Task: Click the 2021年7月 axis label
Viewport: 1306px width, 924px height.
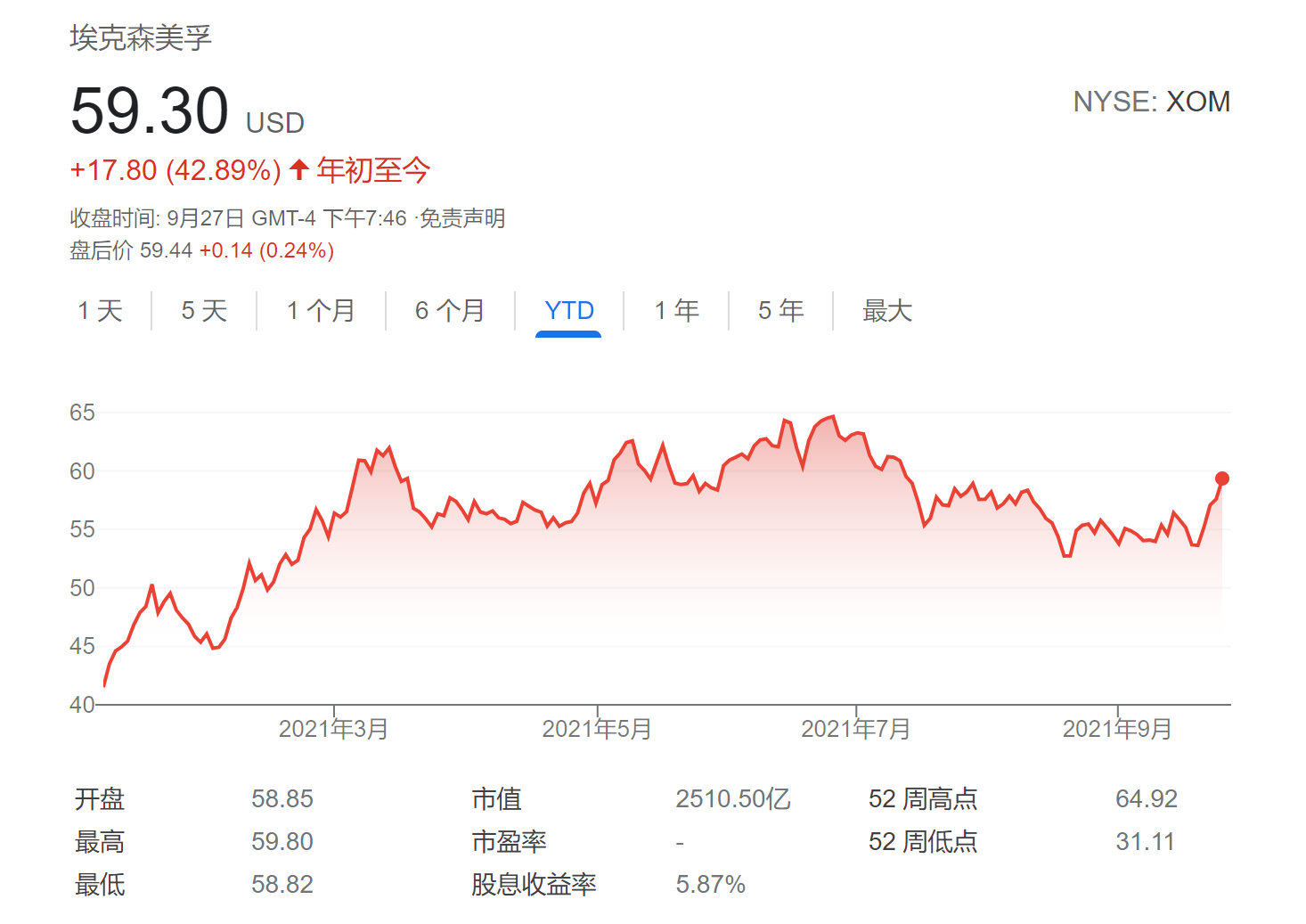Action: click(855, 729)
